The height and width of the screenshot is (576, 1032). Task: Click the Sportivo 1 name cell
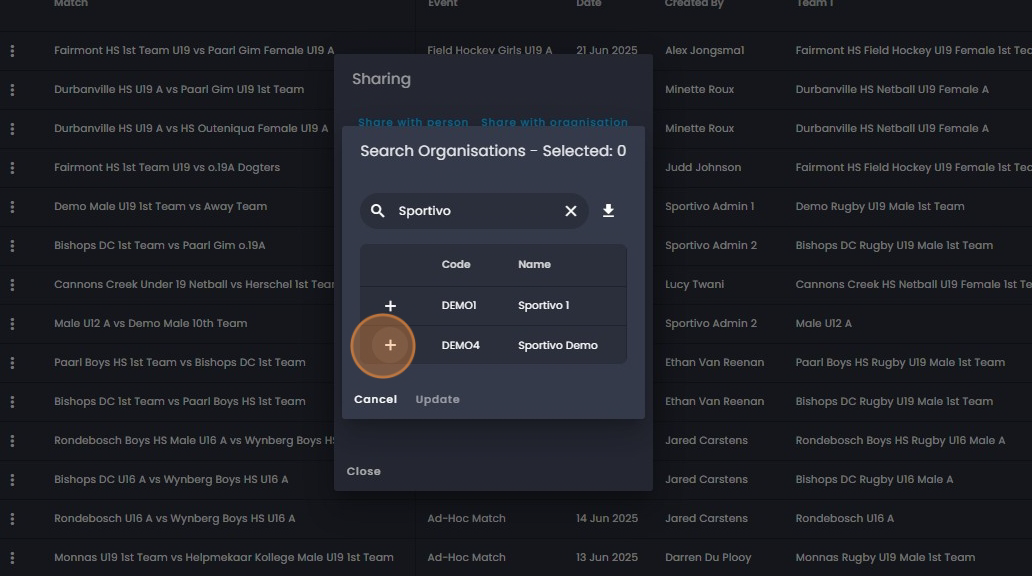coord(544,305)
